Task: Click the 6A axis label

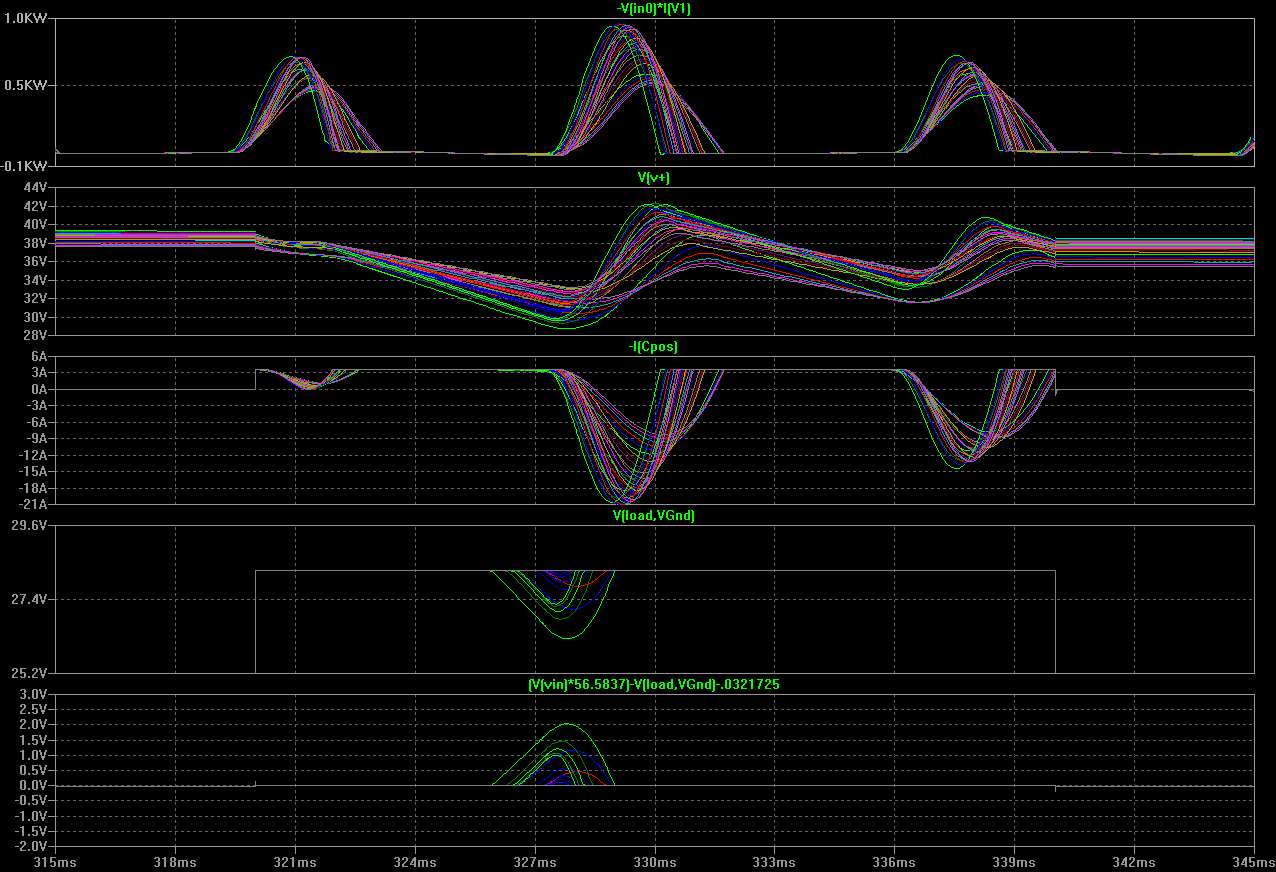Action: coord(39,357)
